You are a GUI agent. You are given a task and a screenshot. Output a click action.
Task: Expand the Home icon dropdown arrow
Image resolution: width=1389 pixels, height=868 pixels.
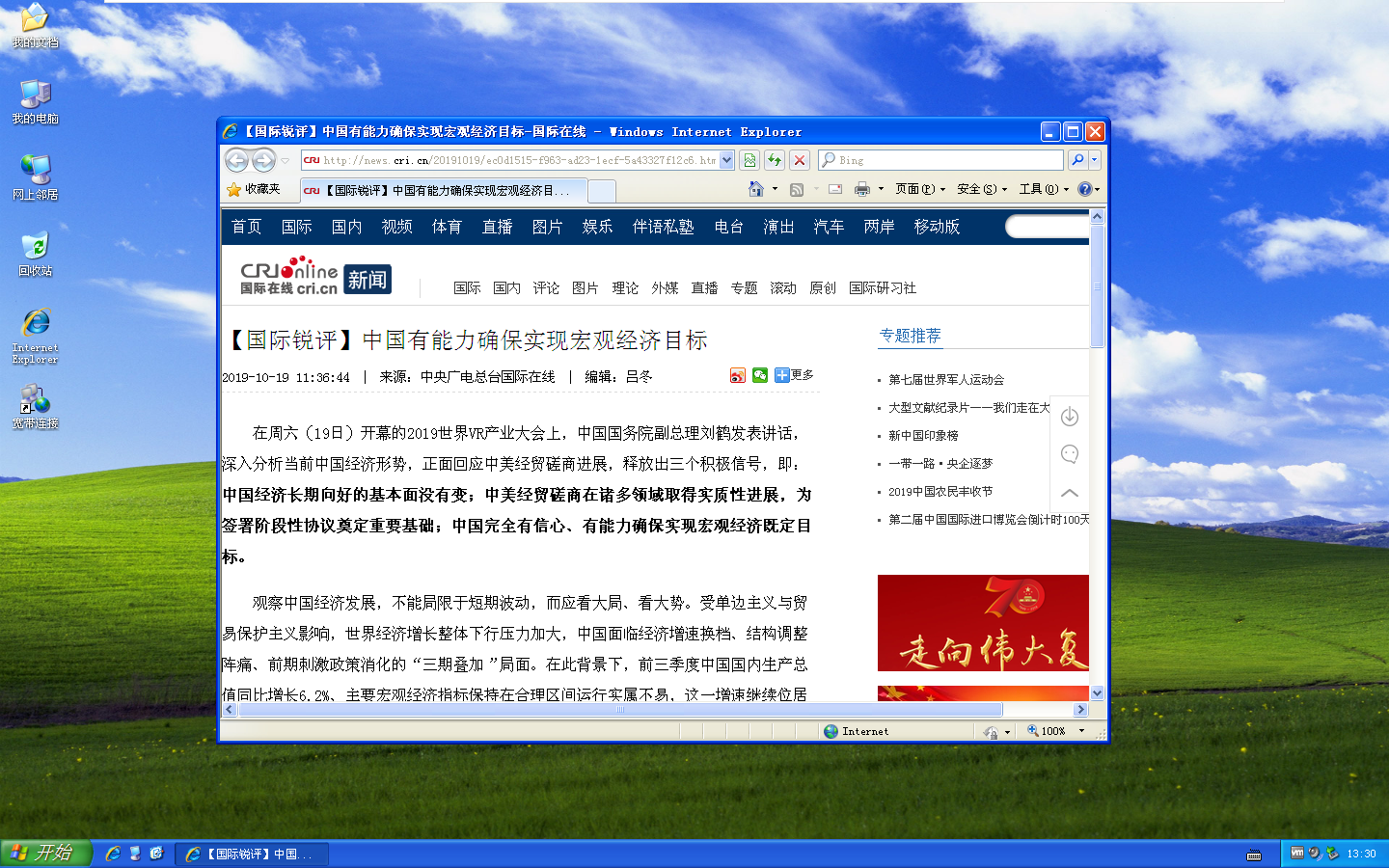pyautogui.click(x=776, y=189)
